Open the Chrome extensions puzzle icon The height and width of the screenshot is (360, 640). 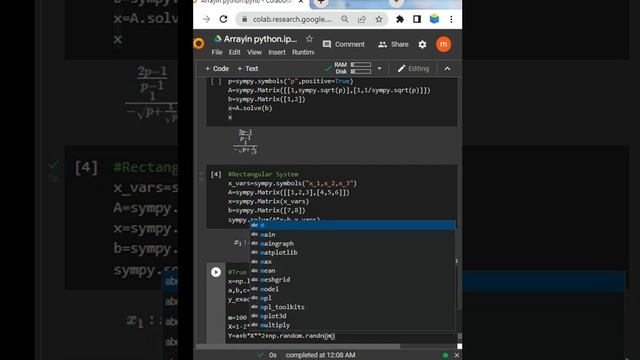pyautogui.click(x=400, y=19)
